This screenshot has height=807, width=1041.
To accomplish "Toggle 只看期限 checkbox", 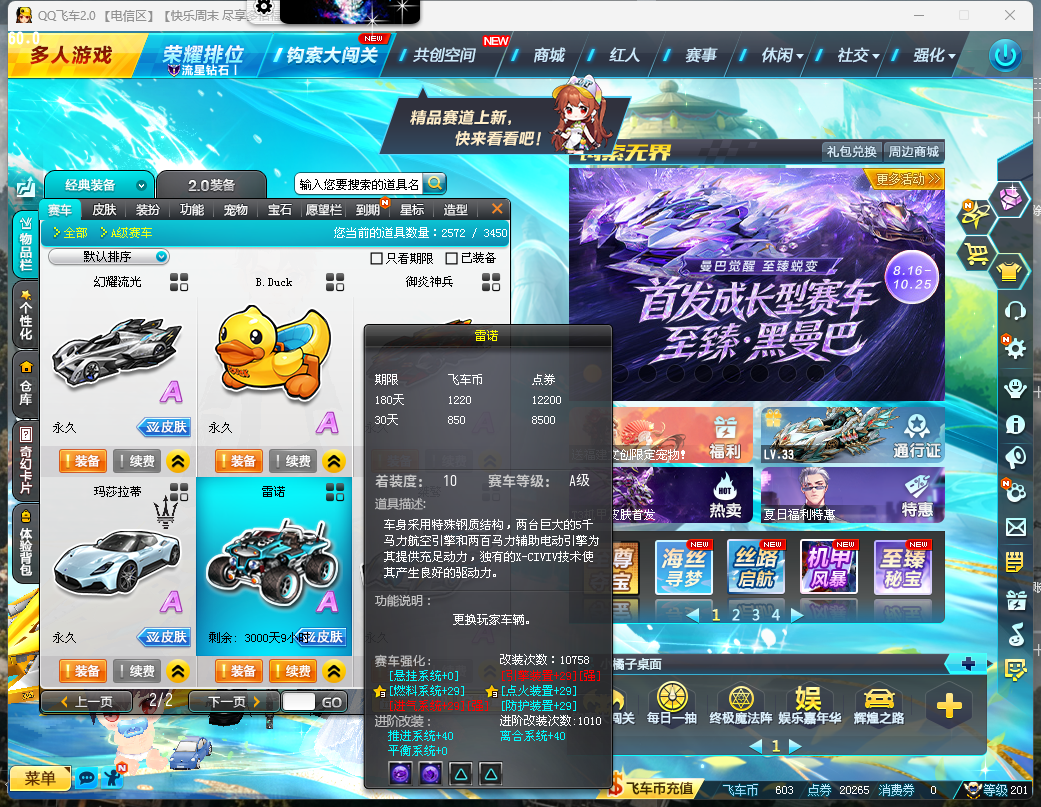I will click(x=376, y=258).
